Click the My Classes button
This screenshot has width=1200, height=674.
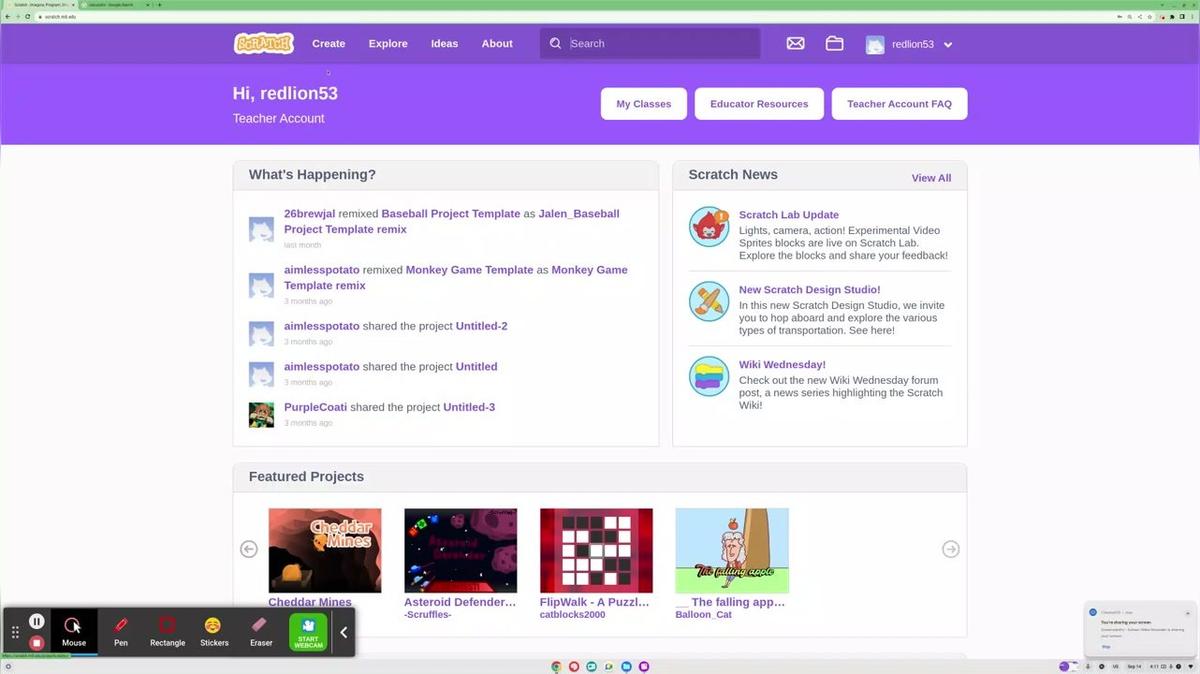pos(643,104)
